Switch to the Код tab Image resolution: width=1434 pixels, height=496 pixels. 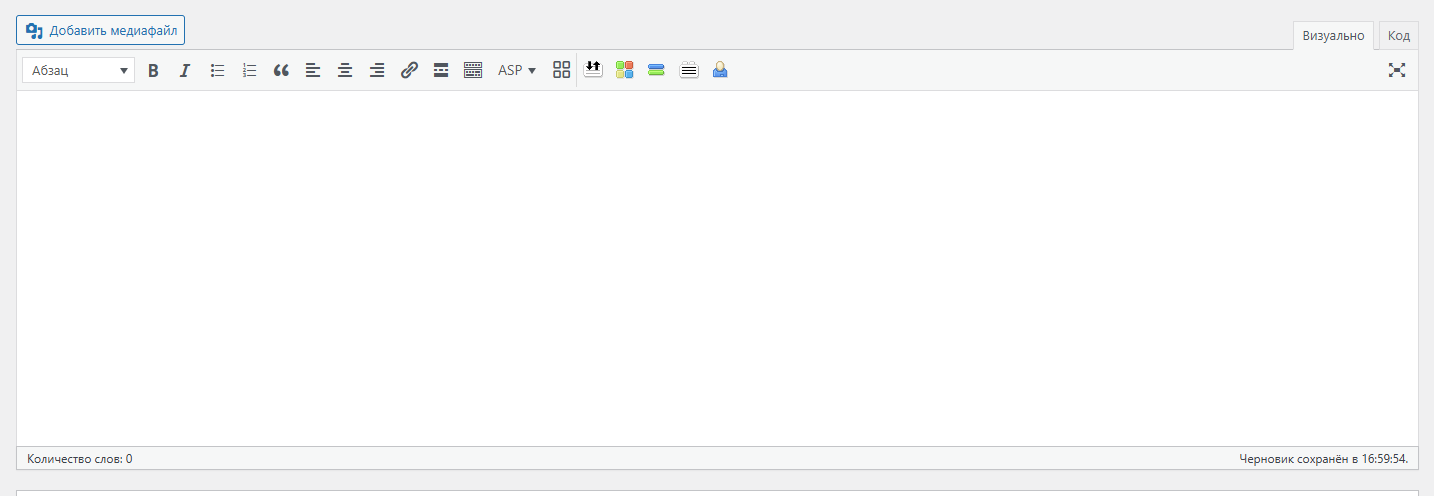click(x=1398, y=36)
